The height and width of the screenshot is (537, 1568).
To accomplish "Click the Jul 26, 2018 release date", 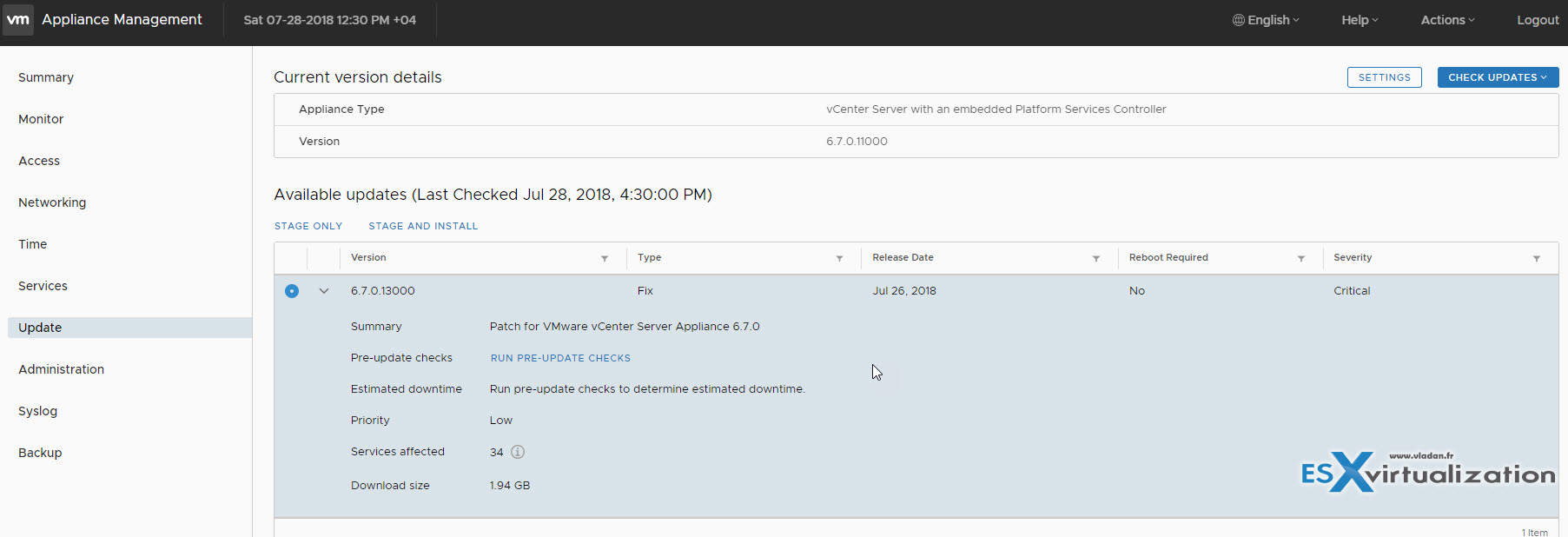I will point(904,291).
